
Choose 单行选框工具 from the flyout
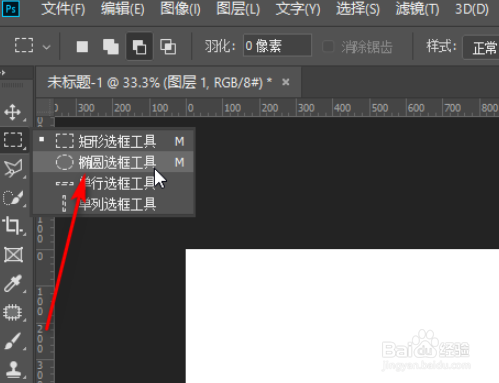tap(113, 183)
